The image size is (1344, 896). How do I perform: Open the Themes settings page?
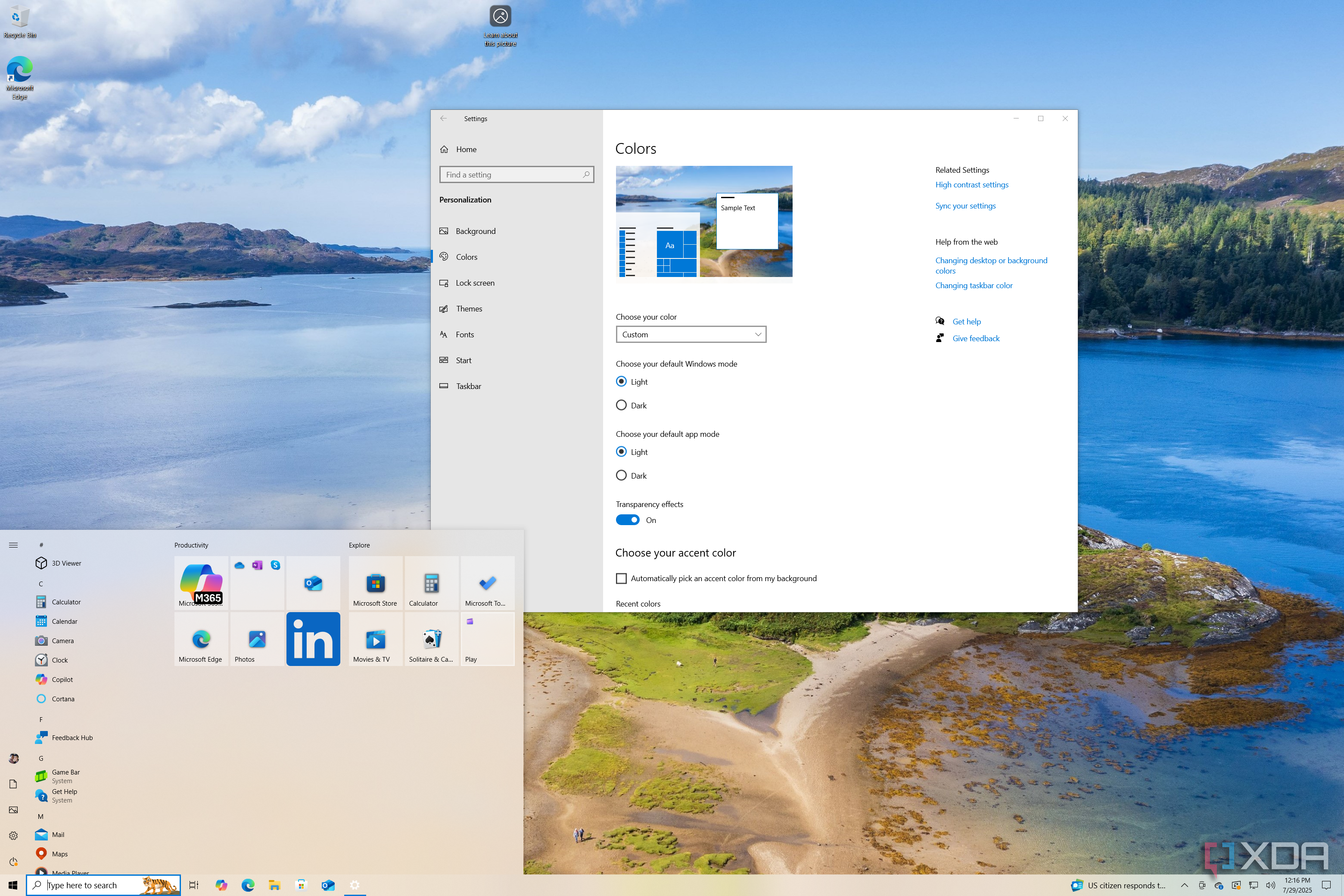click(x=516, y=308)
